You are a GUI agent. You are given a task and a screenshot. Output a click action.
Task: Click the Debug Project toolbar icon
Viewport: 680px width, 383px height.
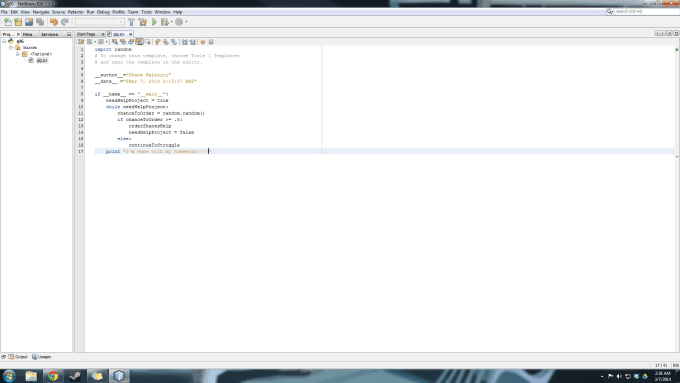[164, 22]
